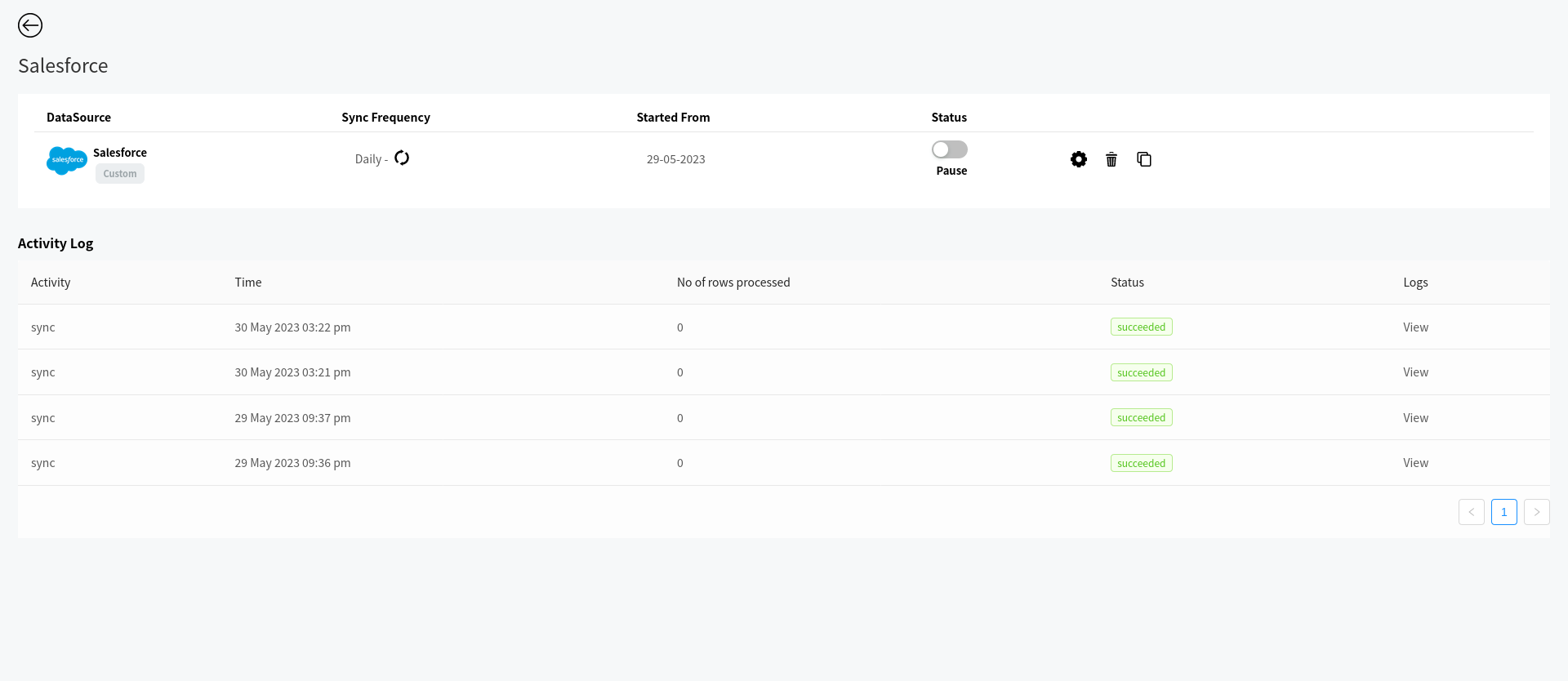Click the started date 29-05-2023
1568x681 pixels.
pyautogui.click(x=676, y=159)
